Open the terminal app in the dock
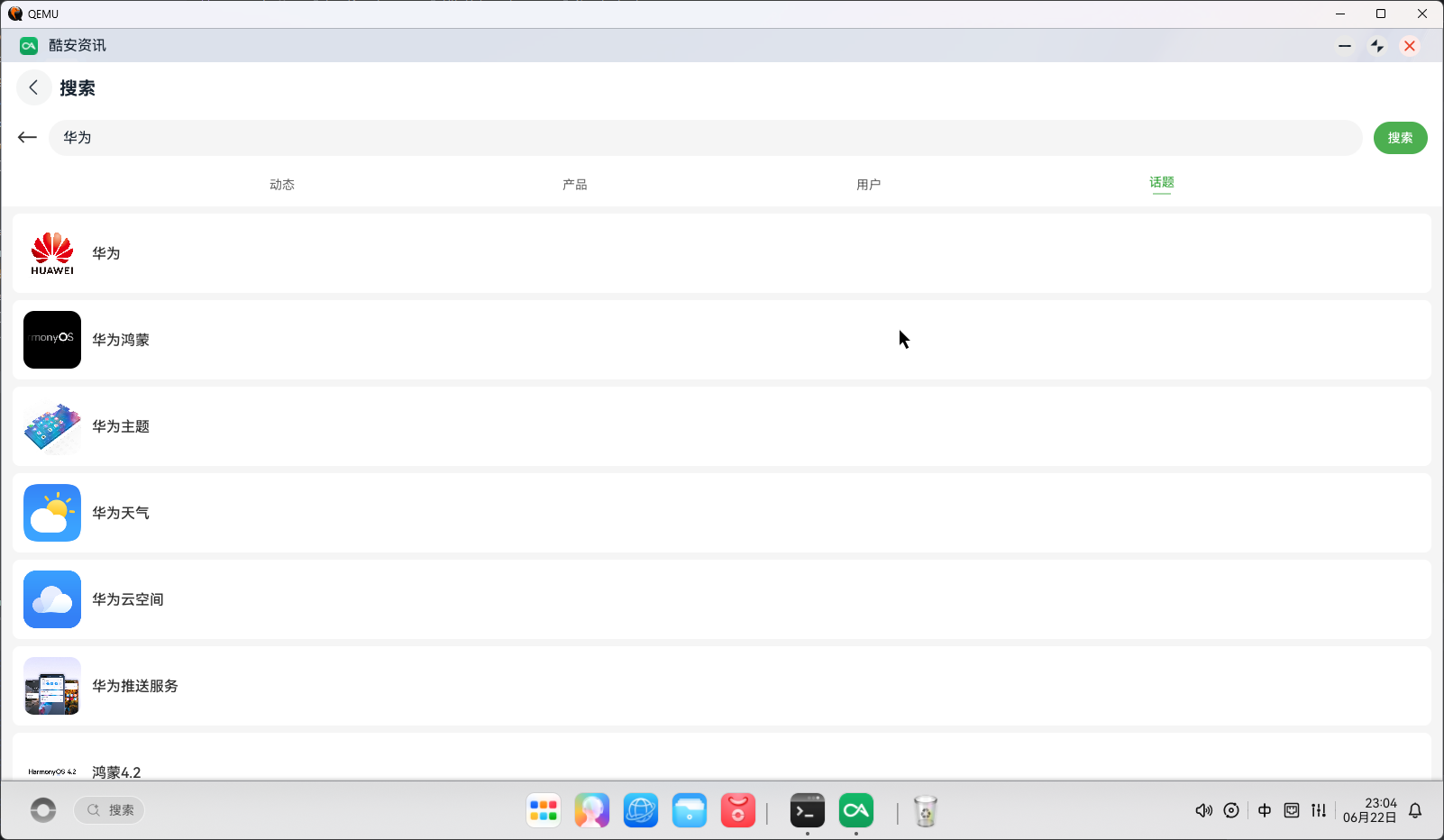 808,811
